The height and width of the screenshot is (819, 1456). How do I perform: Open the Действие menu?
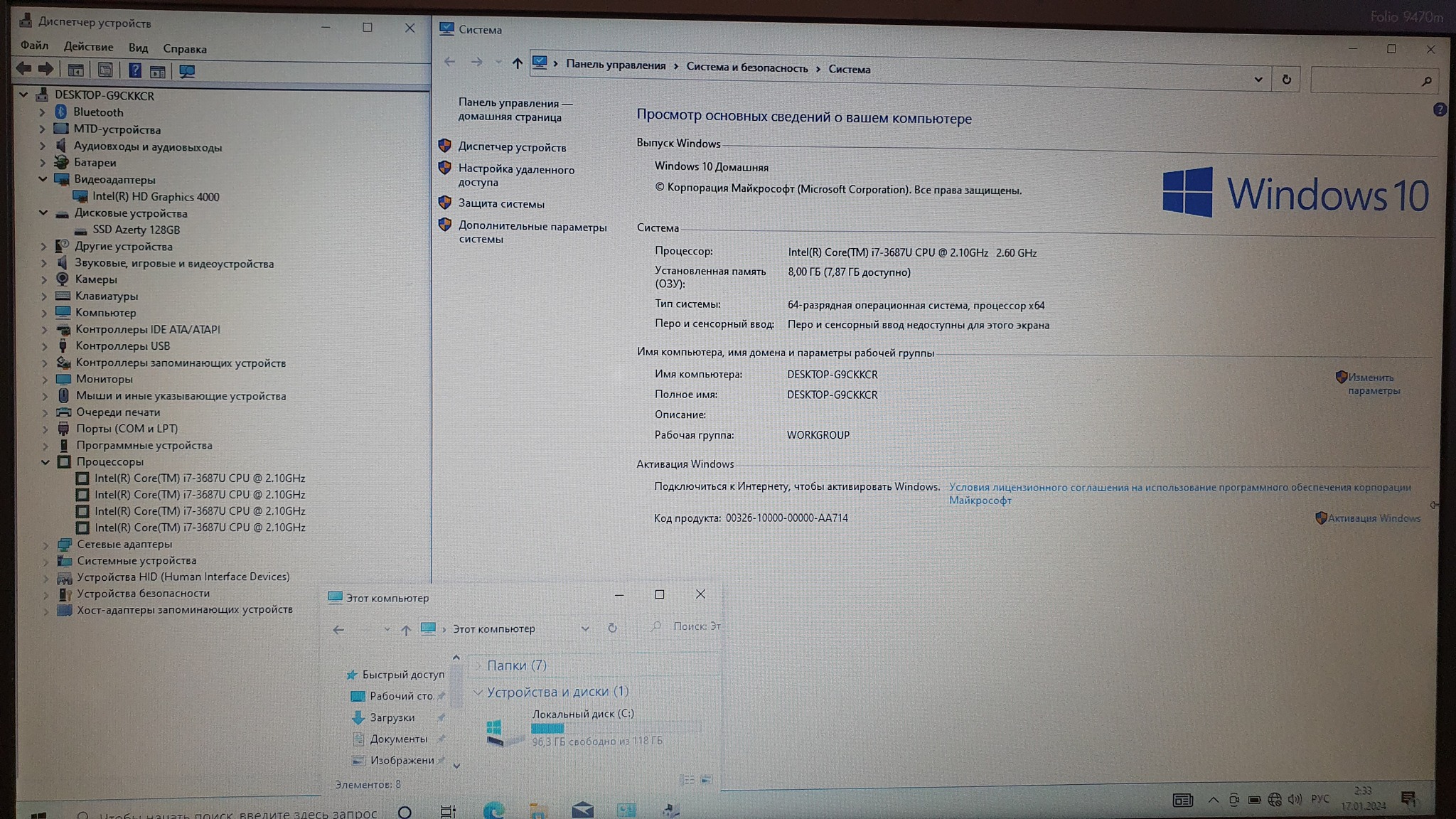[x=88, y=47]
